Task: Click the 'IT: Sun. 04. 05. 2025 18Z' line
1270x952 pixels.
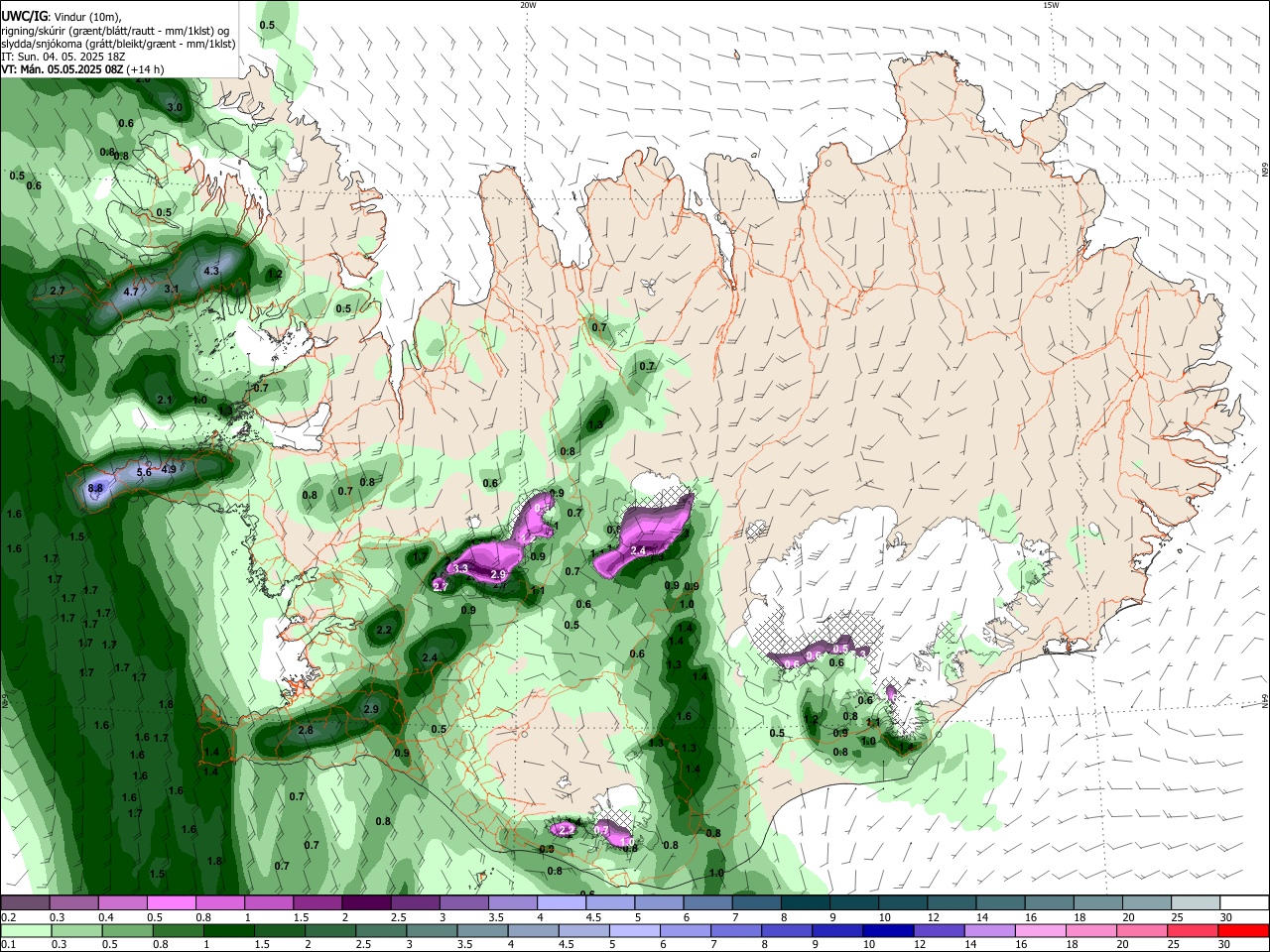Action: click(62, 57)
